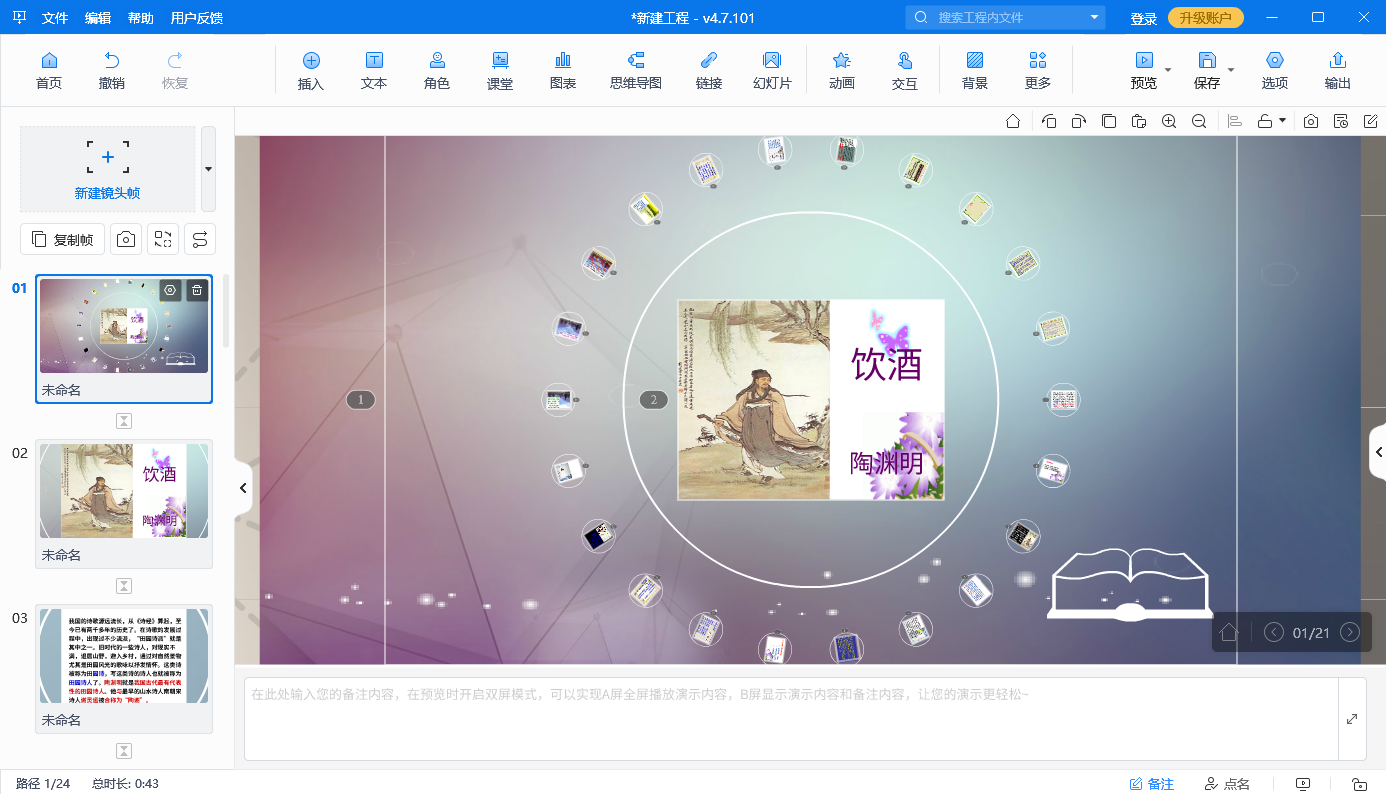Screen dimensions: 1386x794
Task: Click the copy icon in canvas toolbar
Action: [x=1109, y=121]
